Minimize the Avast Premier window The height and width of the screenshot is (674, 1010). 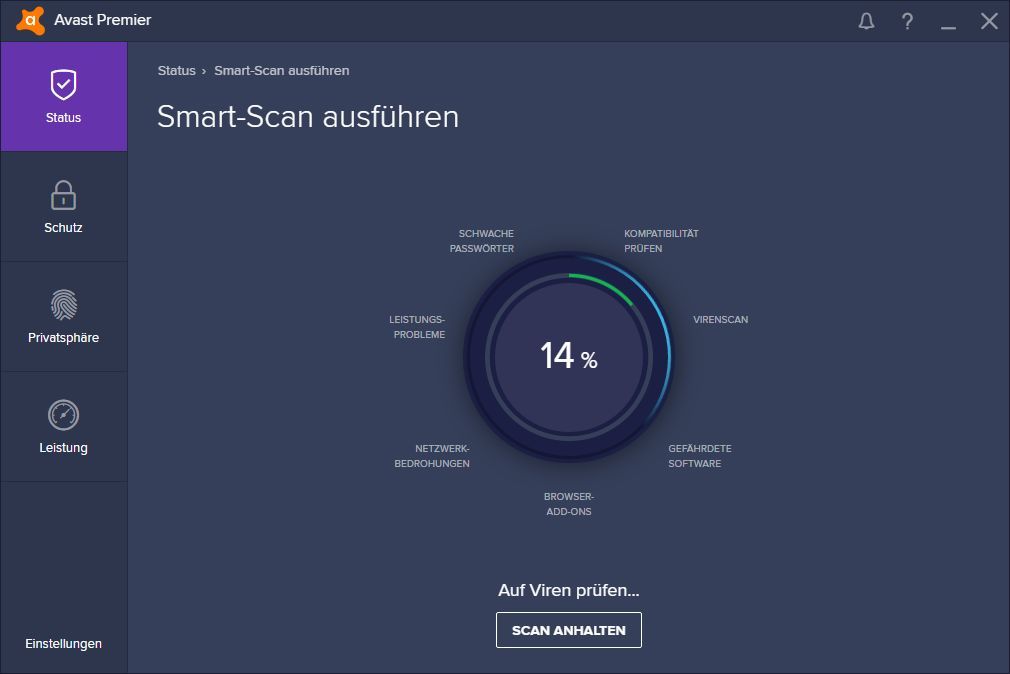(948, 22)
